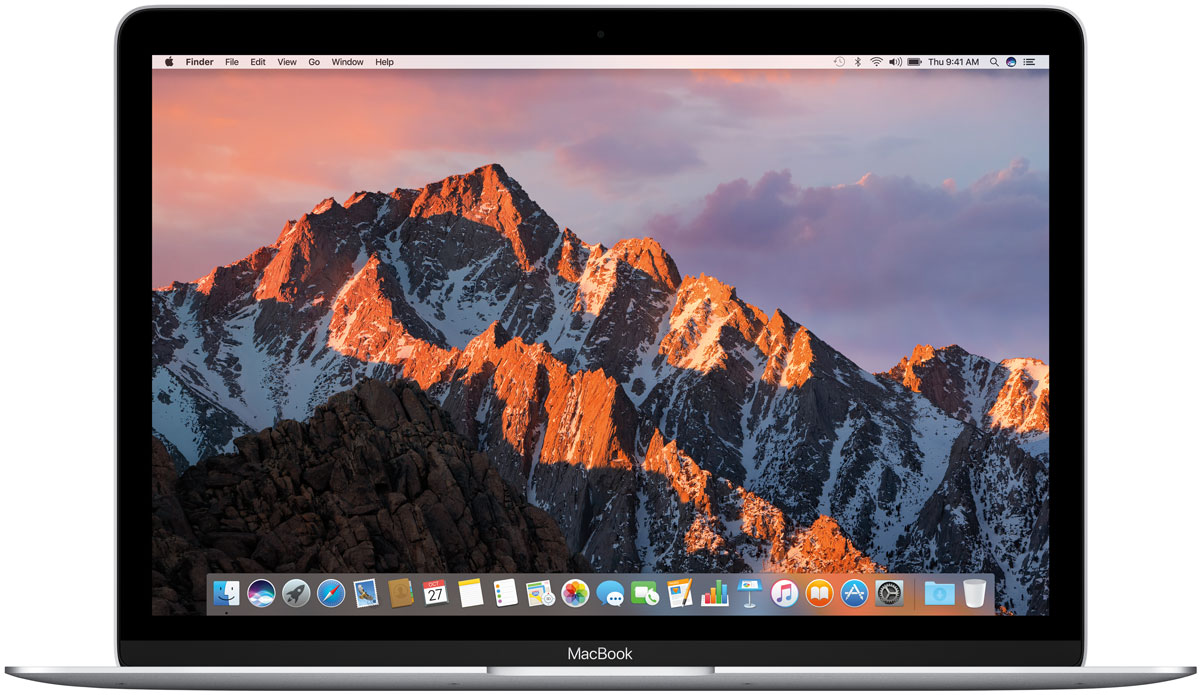Open Messages speech bubble icon
The height and width of the screenshot is (695, 1200).
[x=610, y=594]
